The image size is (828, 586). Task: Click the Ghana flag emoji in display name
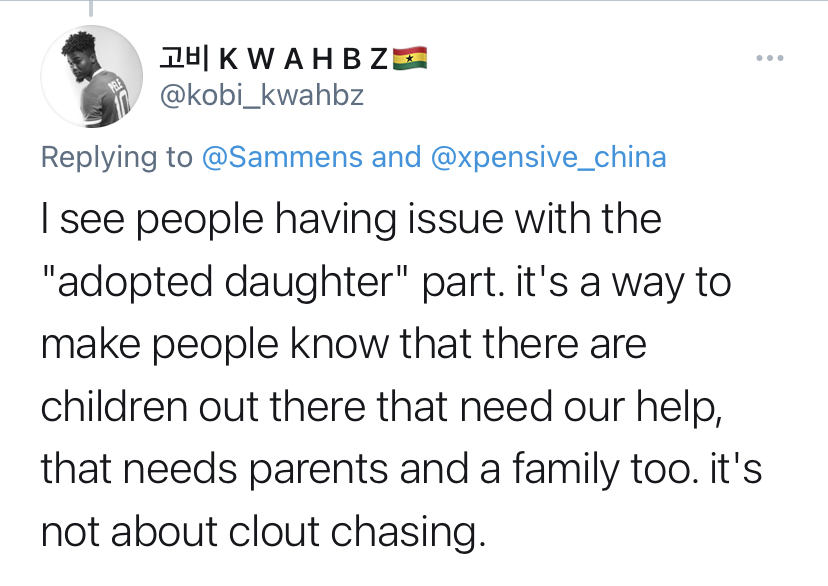pos(410,59)
